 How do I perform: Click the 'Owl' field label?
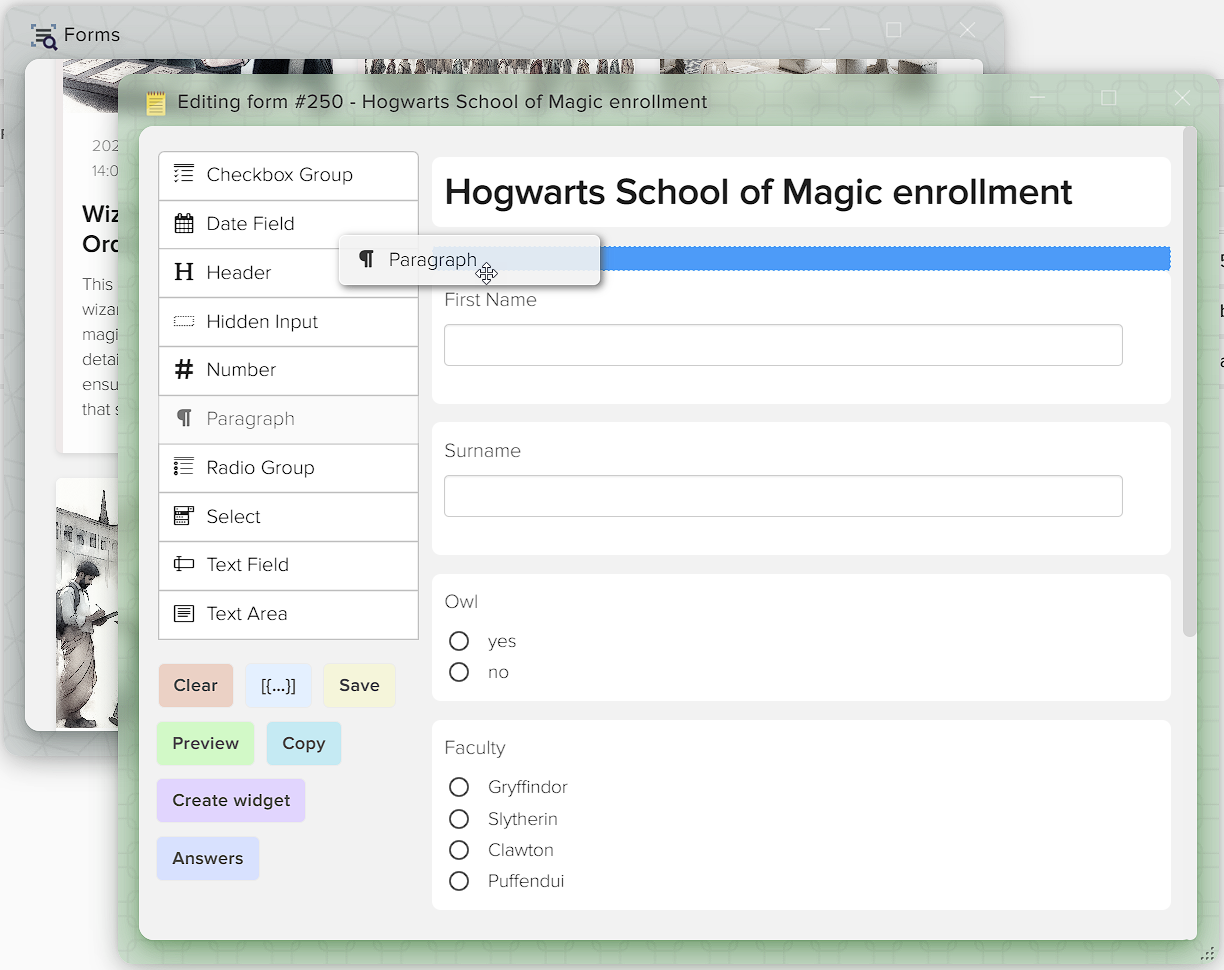click(x=461, y=602)
